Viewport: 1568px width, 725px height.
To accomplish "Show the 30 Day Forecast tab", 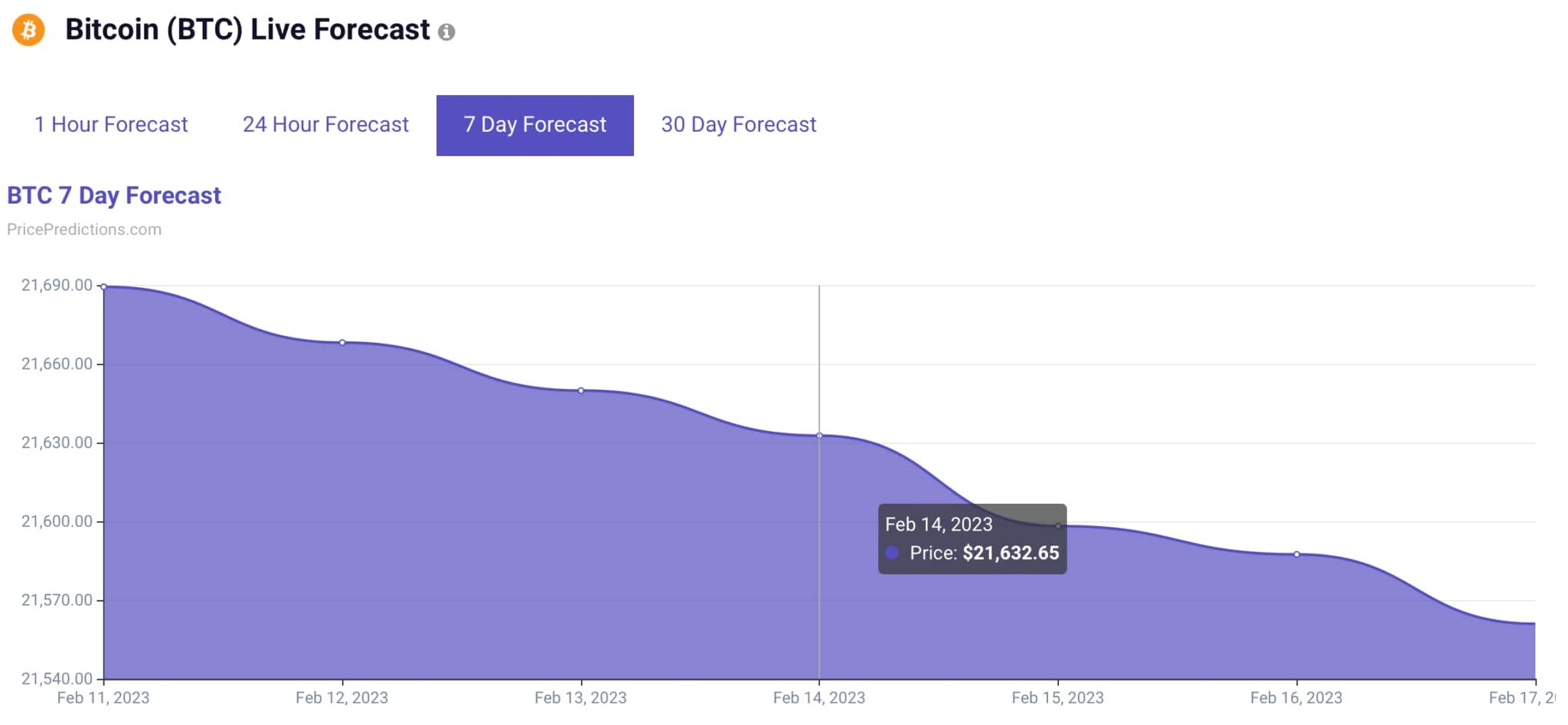I will 738,125.
